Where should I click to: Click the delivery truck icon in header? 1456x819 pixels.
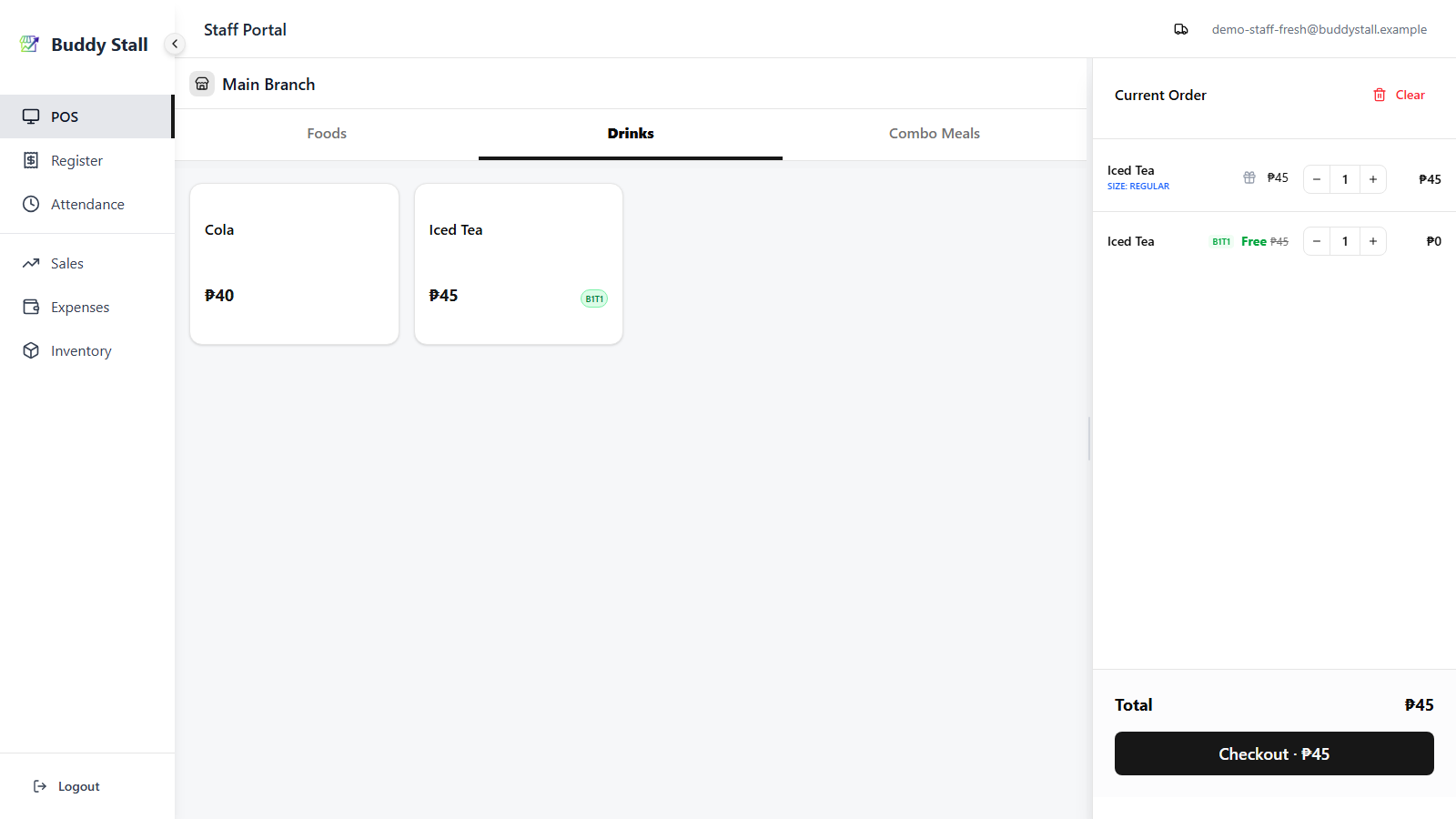(1181, 29)
